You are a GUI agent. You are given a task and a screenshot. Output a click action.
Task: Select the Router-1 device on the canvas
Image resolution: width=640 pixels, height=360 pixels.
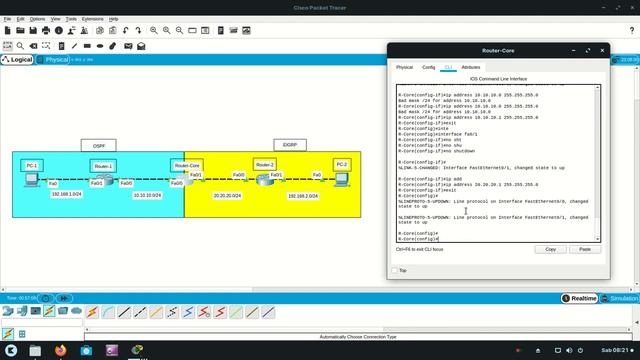coord(106,180)
